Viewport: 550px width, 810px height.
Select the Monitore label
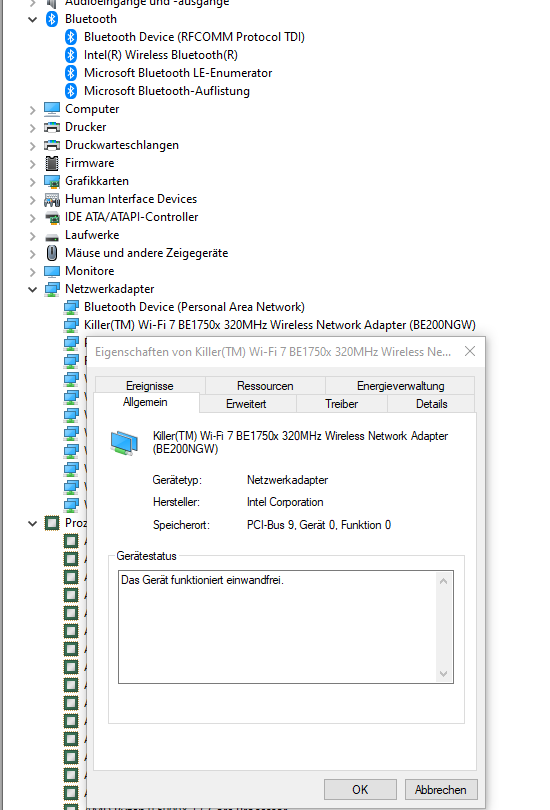coord(89,271)
